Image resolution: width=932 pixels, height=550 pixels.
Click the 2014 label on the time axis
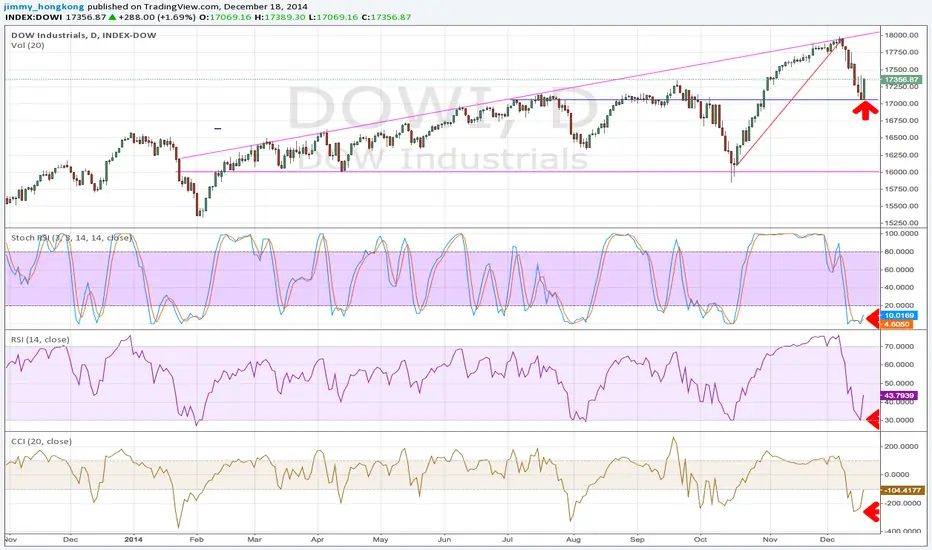pyautogui.click(x=134, y=540)
